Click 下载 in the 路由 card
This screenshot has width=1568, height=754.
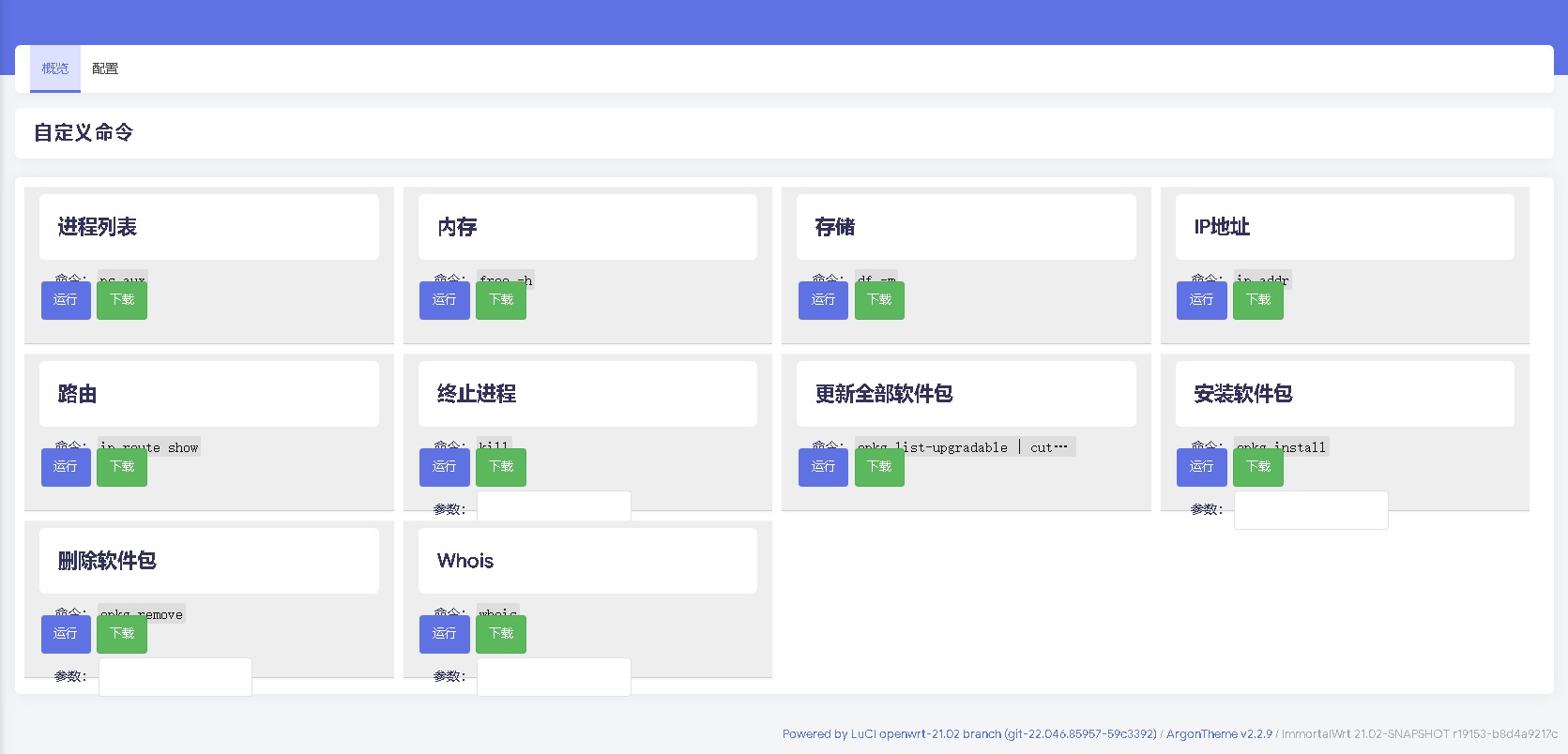click(x=122, y=467)
